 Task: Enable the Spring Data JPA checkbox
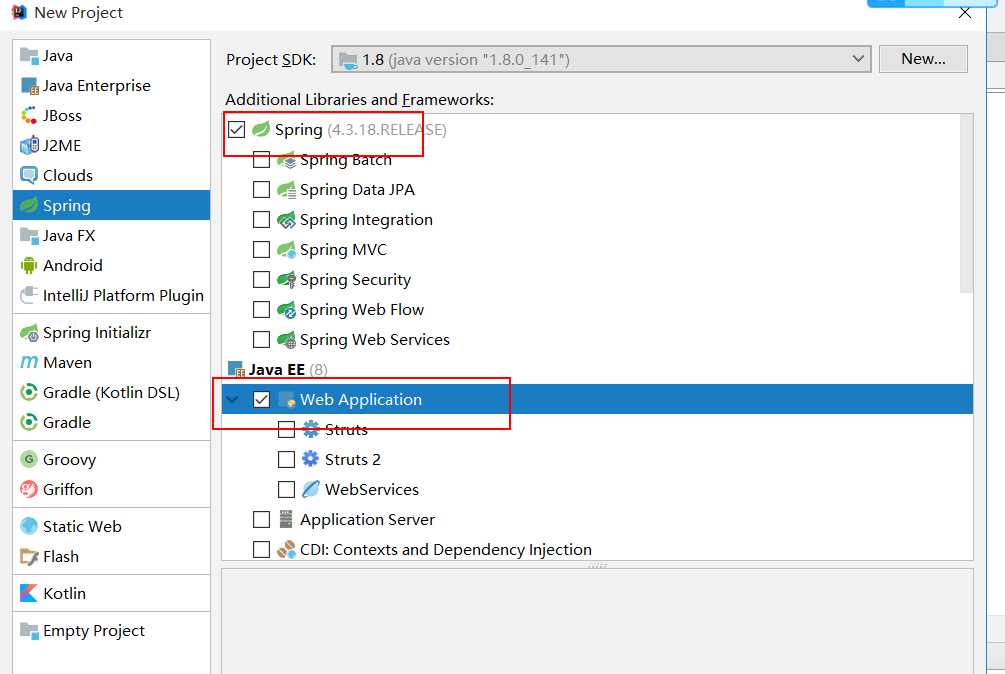pos(262,190)
